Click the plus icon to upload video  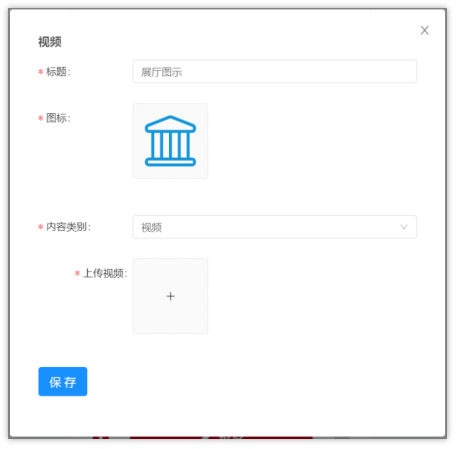pos(170,296)
